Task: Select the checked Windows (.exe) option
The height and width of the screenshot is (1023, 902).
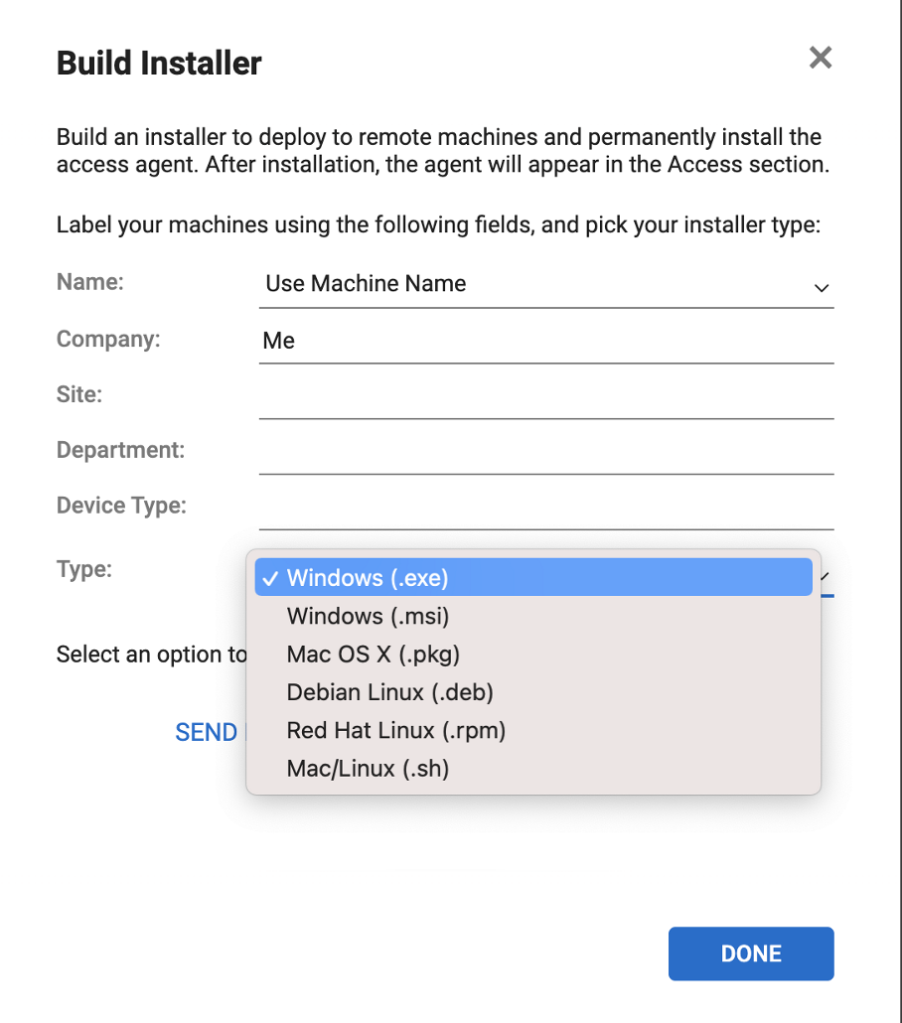Action: coord(533,577)
